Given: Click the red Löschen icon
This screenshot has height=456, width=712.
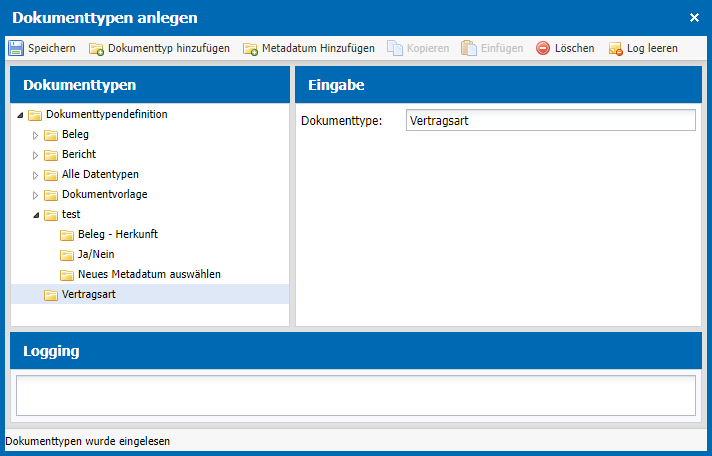Looking at the screenshot, I should pyautogui.click(x=543, y=48).
